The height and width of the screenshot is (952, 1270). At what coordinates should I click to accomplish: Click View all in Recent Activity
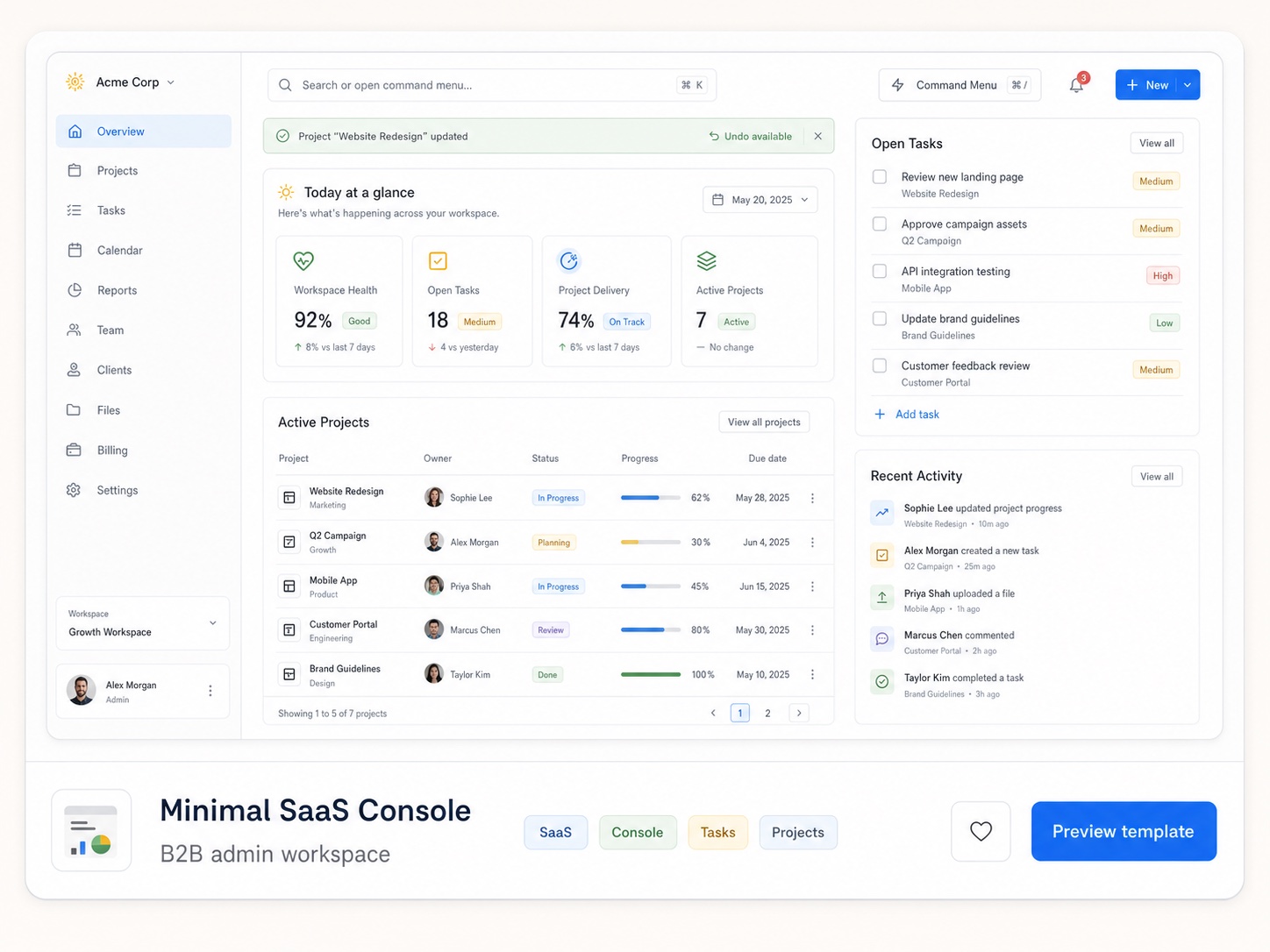pos(1156,476)
